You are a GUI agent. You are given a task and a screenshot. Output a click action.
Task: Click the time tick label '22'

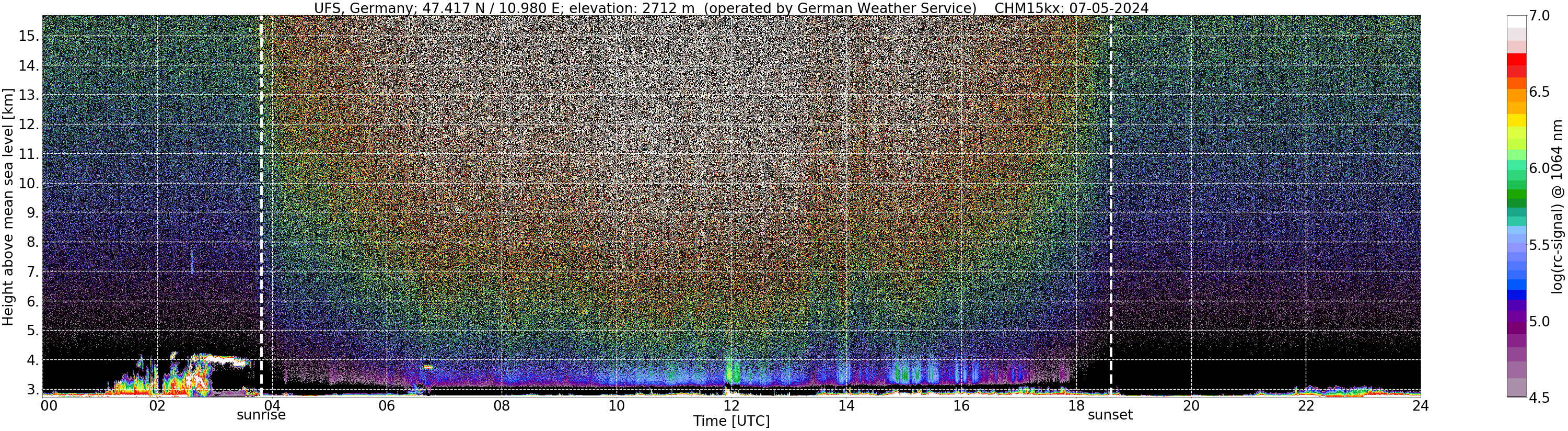1306,406
